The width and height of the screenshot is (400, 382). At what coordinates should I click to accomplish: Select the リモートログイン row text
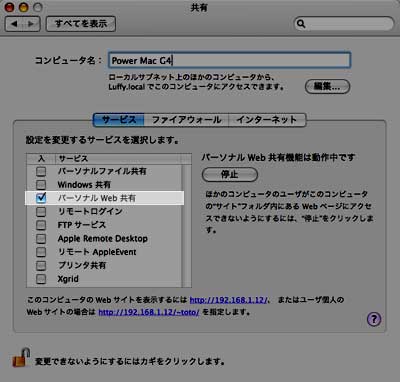point(90,212)
